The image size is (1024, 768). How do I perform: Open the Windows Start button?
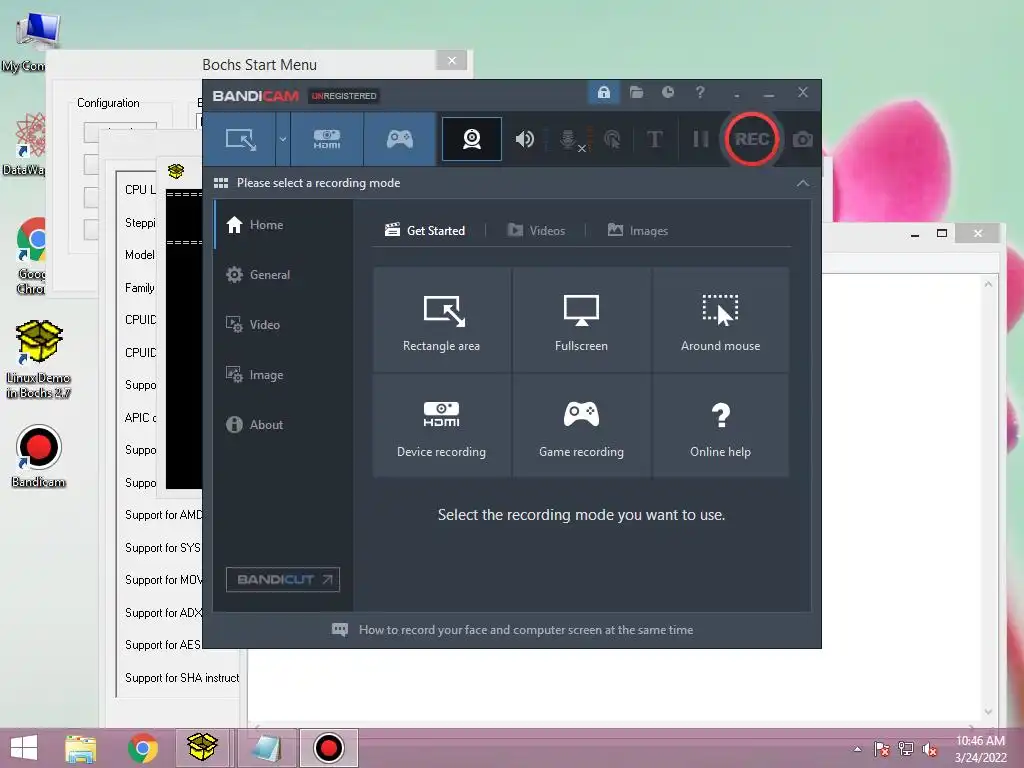pyautogui.click(x=24, y=747)
